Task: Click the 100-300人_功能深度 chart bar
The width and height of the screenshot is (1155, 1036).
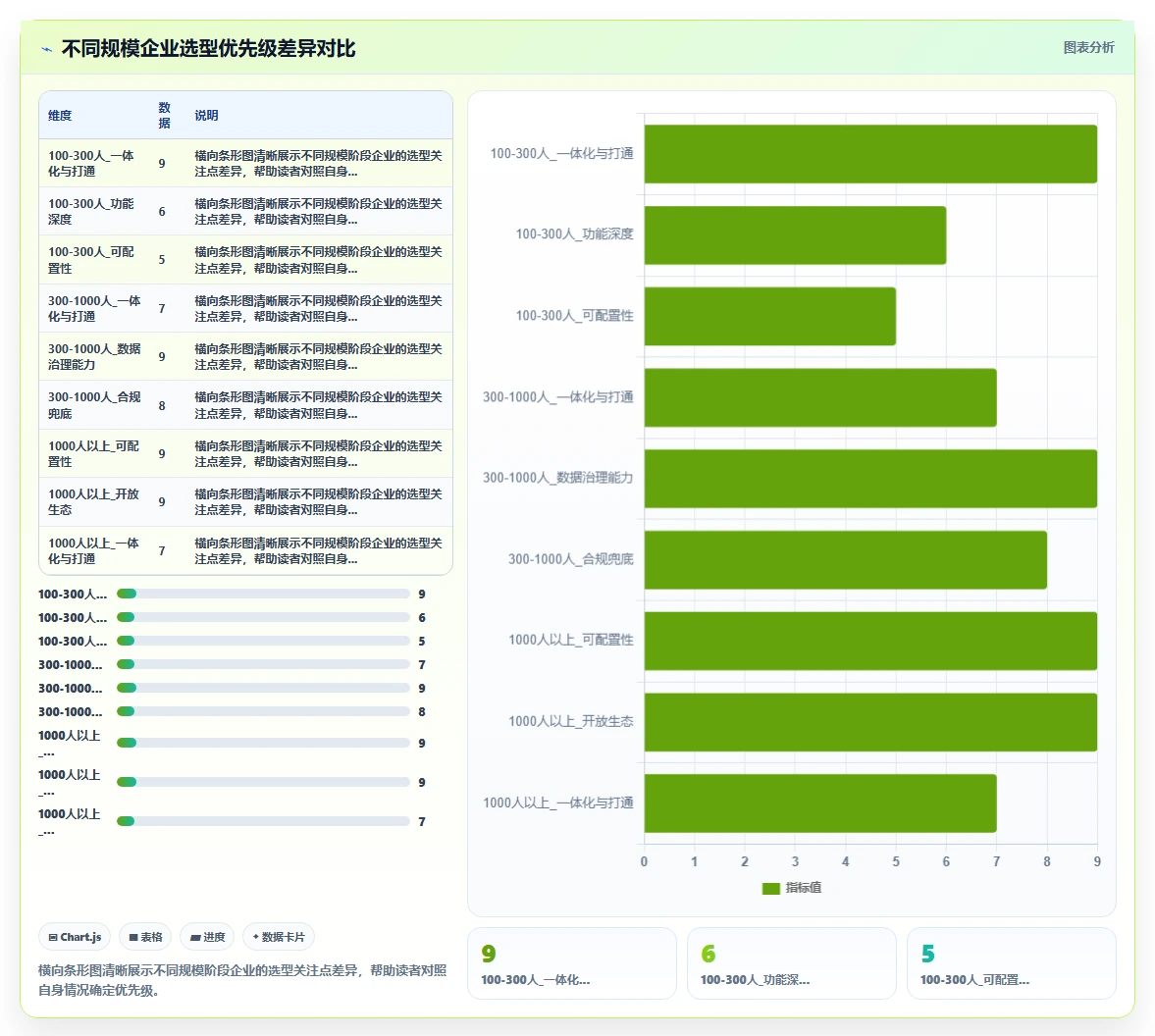Action: click(x=795, y=234)
